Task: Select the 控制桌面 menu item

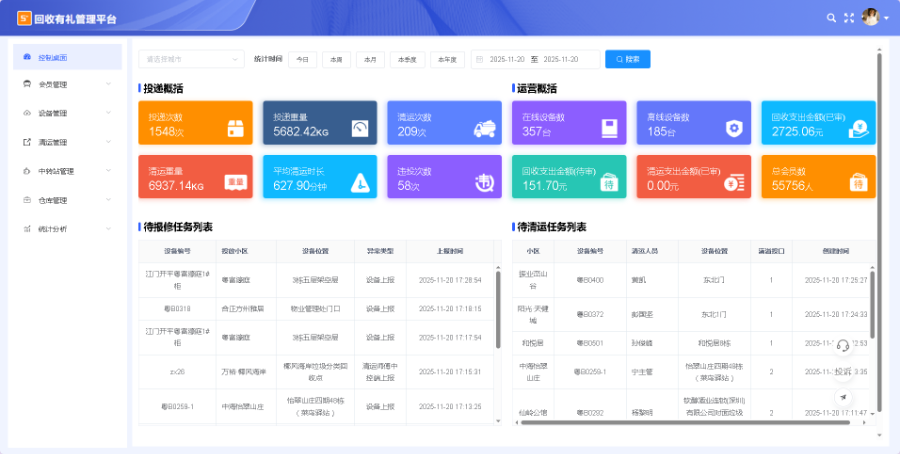Action: (67, 57)
